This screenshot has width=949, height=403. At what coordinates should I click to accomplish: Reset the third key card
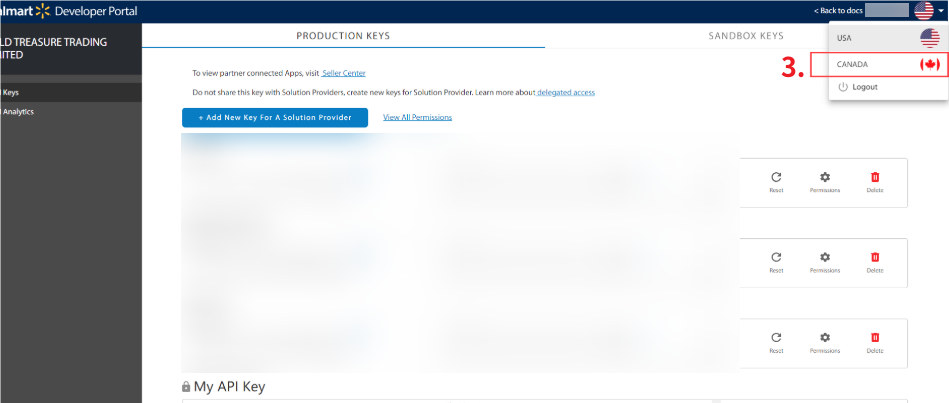click(x=776, y=343)
